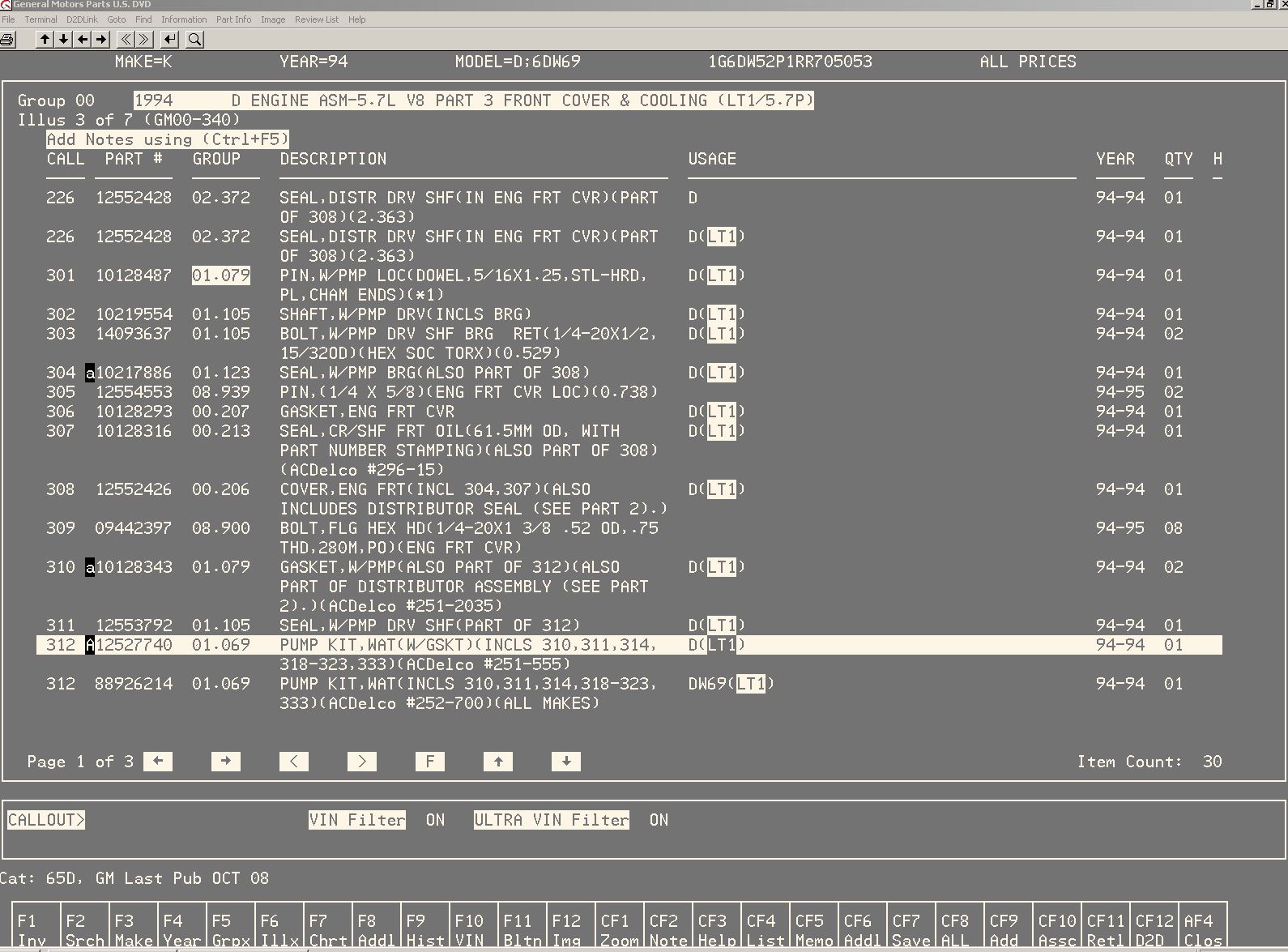Click the CALLOUT> input prompt
The image size is (1288, 952).
(46, 820)
